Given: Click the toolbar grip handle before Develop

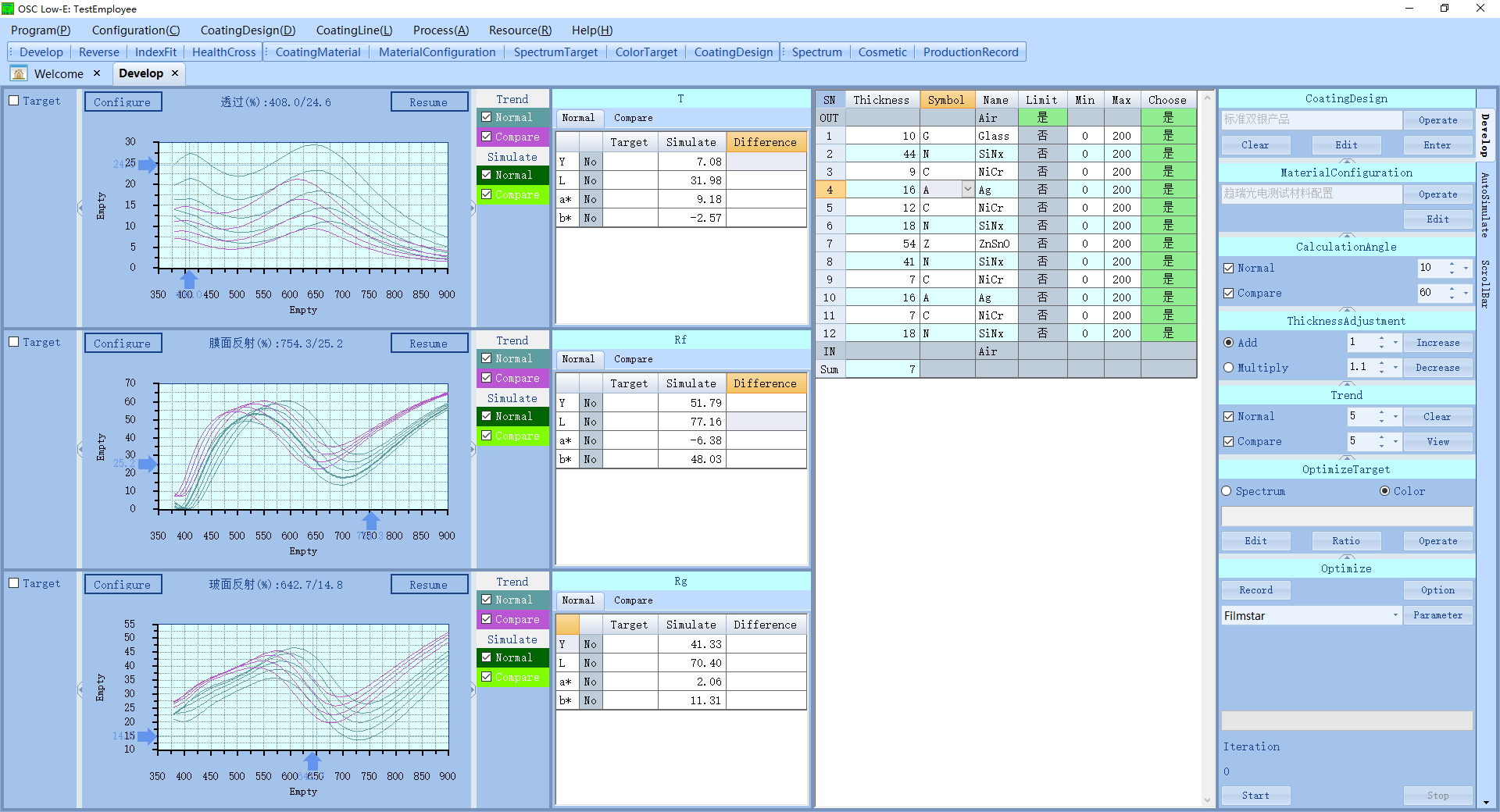Looking at the screenshot, I should click(x=11, y=52).
